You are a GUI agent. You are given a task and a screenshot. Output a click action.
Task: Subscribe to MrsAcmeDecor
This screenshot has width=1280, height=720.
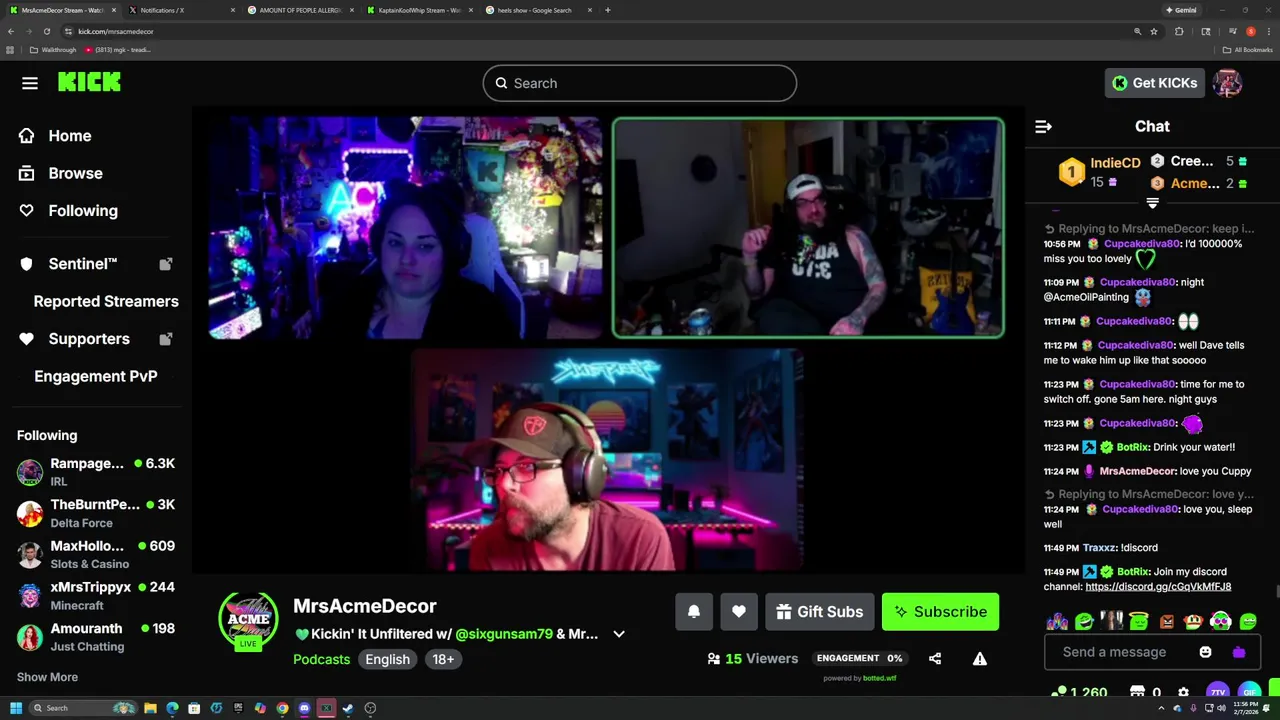click(940, 612)
